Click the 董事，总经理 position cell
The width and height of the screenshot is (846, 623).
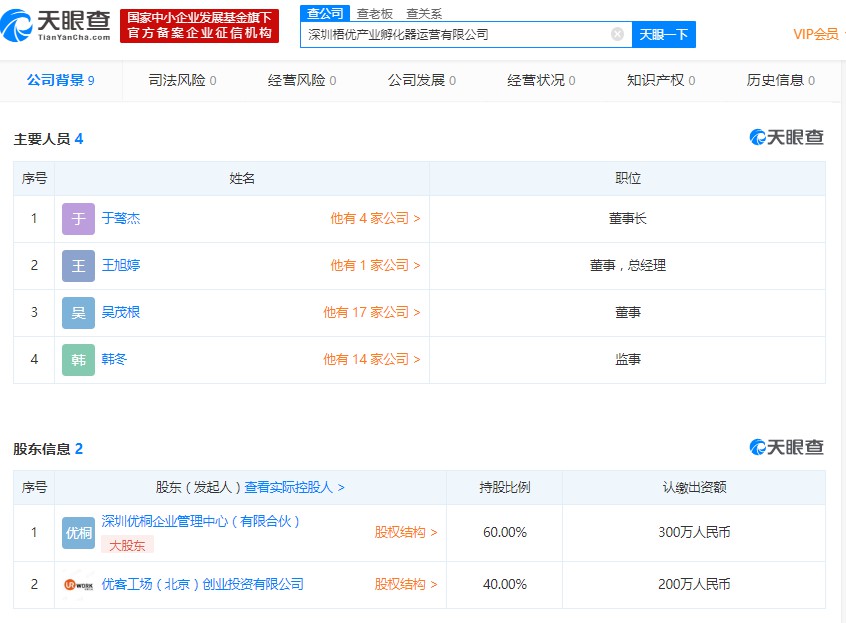click(x=627, y=265)
